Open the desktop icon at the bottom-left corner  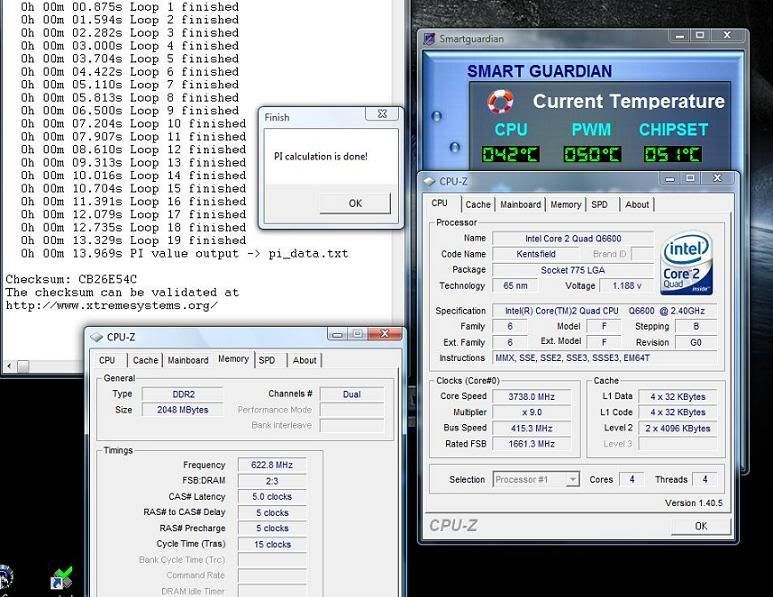[5, 578]
